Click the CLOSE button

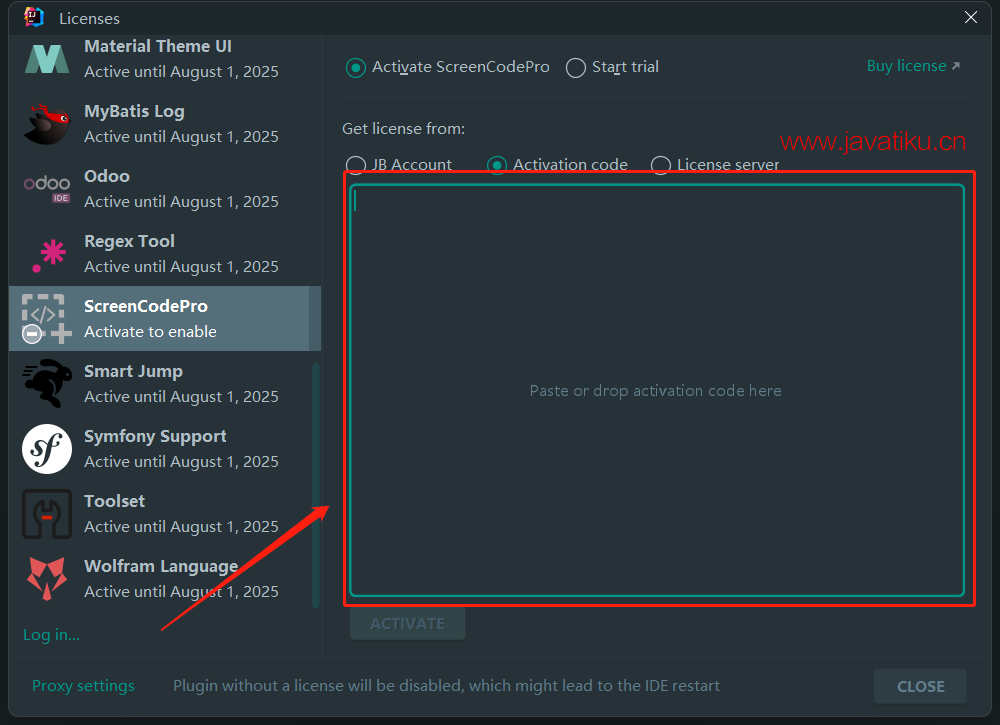[920, 686]
